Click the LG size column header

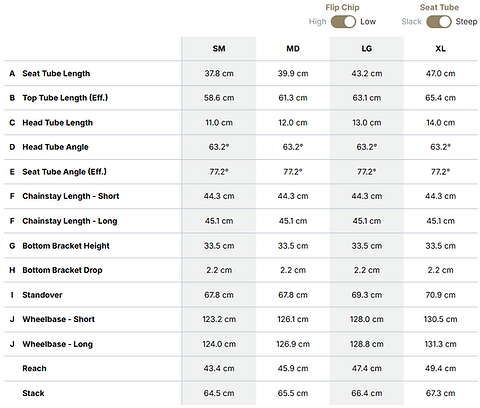pyautogui.click(x=367, y=49)
